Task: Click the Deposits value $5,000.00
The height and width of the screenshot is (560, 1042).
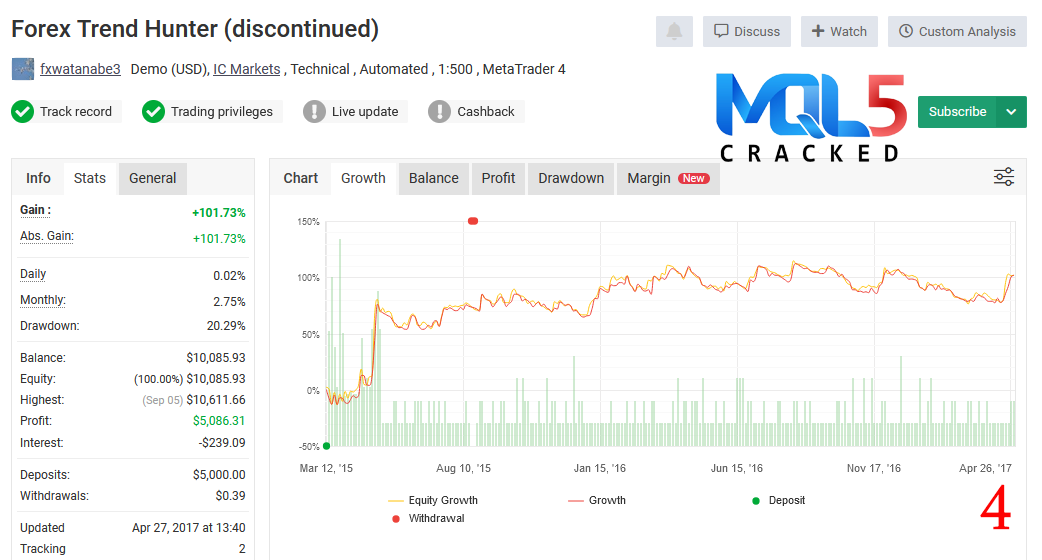Action: pyautogui.click(x=219, y=475)
